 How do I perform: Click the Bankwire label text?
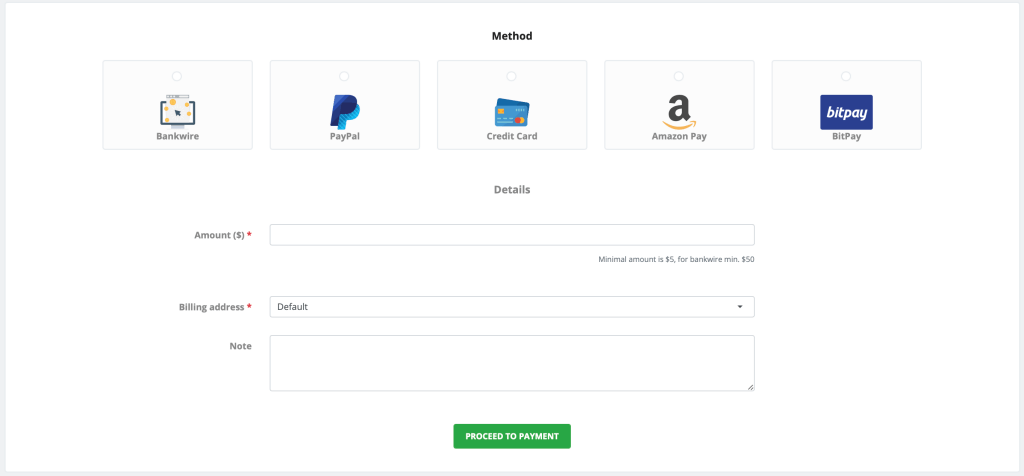(178, 136)
